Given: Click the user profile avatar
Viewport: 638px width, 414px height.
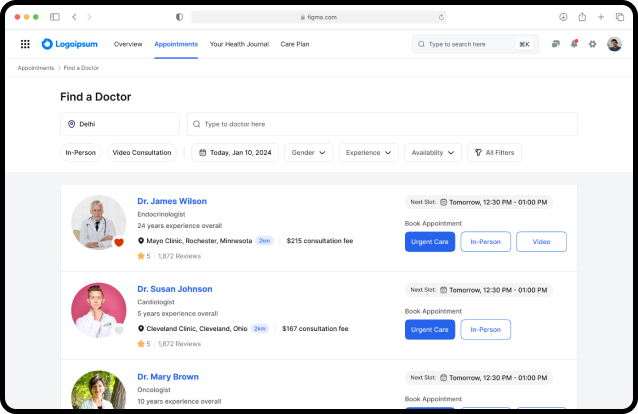Looking at the screenshot, I should click(x=614, y=44).
